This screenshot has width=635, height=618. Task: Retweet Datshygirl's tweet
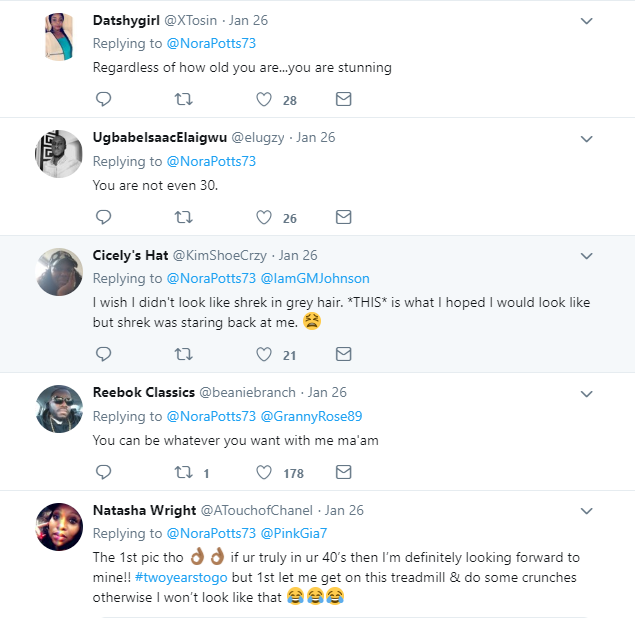[183, 99]
